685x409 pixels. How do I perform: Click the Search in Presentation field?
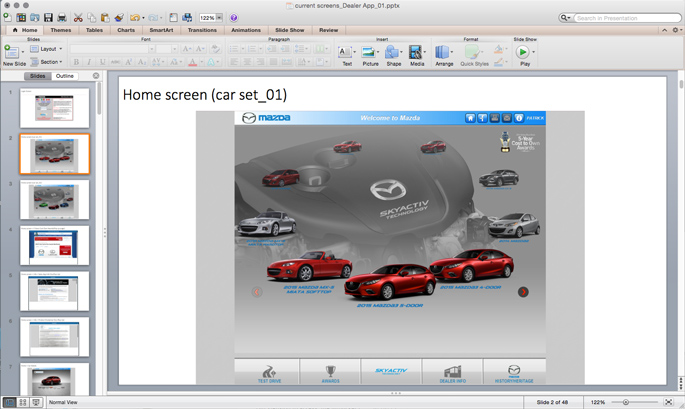(x=628, y=18)
